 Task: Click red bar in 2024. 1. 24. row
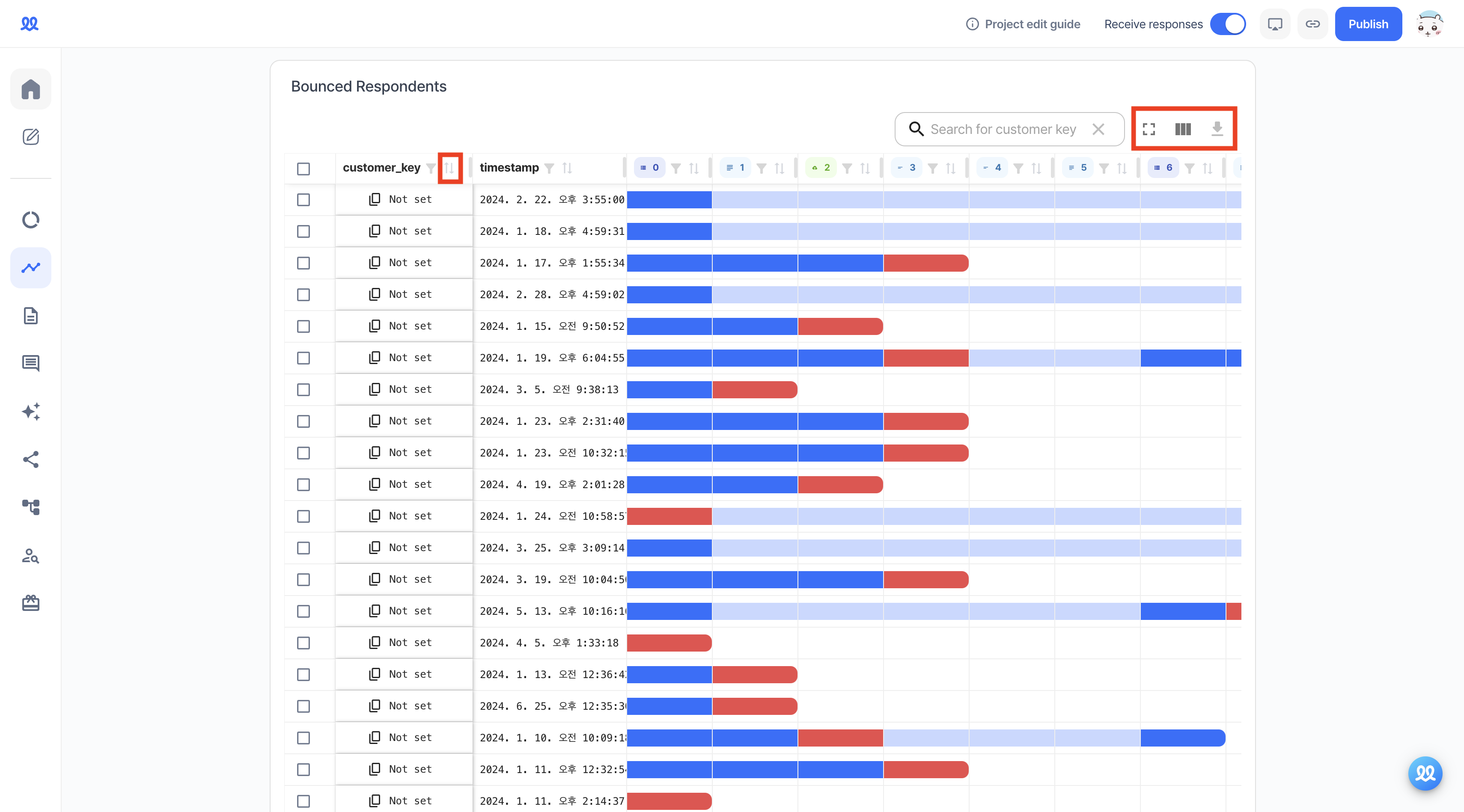point(669,516)
